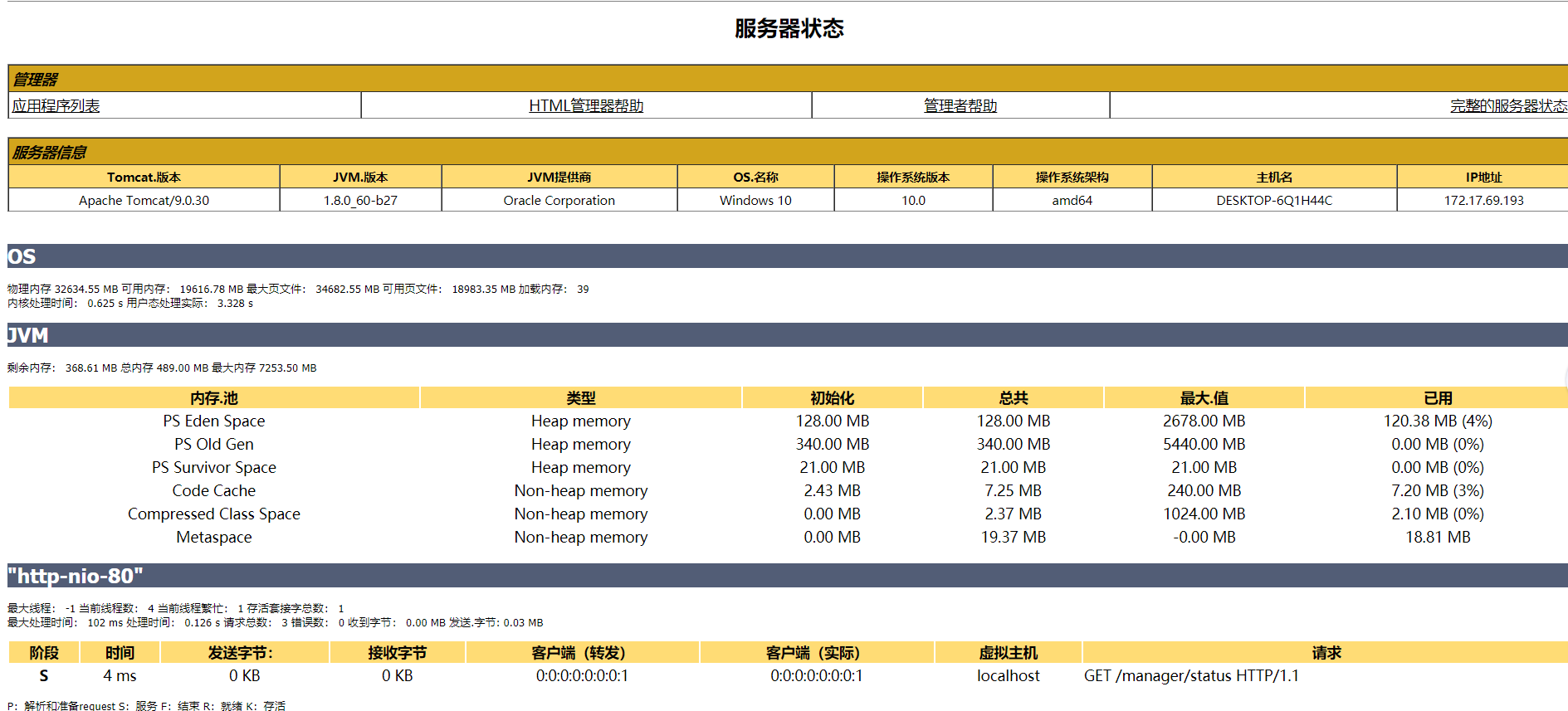Image resolution: width=1568 pixels, height=711 pixels.
Task: Select the Oracle Corporation cell
Action: (559, 200)
